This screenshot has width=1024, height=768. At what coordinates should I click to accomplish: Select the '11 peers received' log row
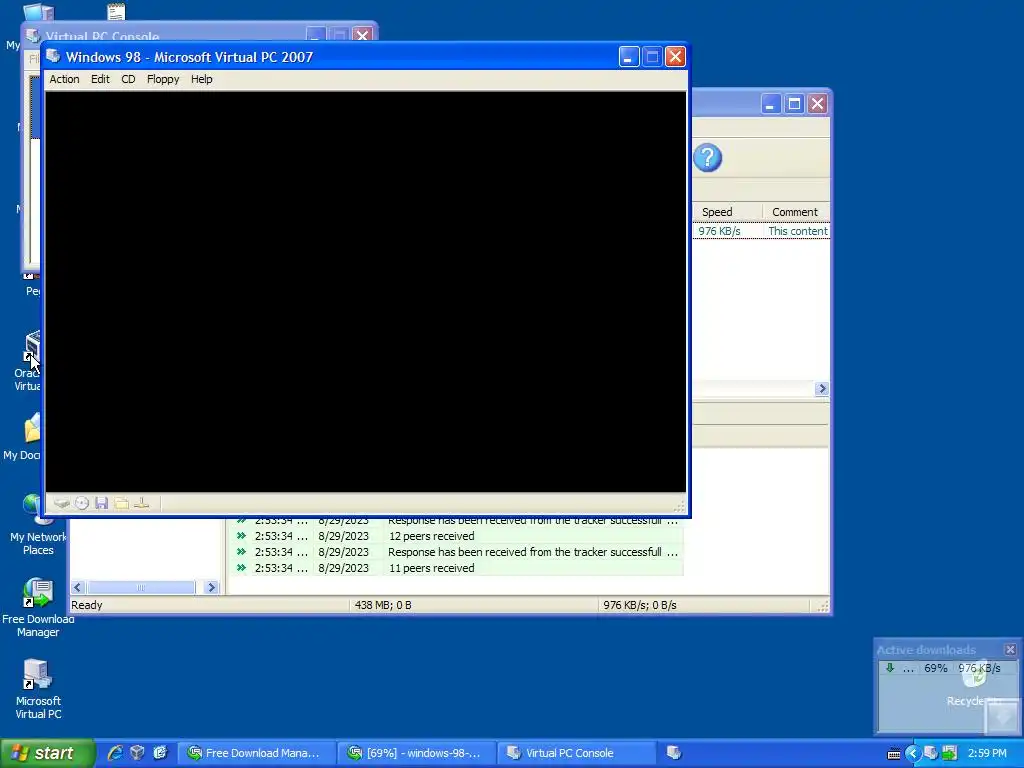click(456, 568)
